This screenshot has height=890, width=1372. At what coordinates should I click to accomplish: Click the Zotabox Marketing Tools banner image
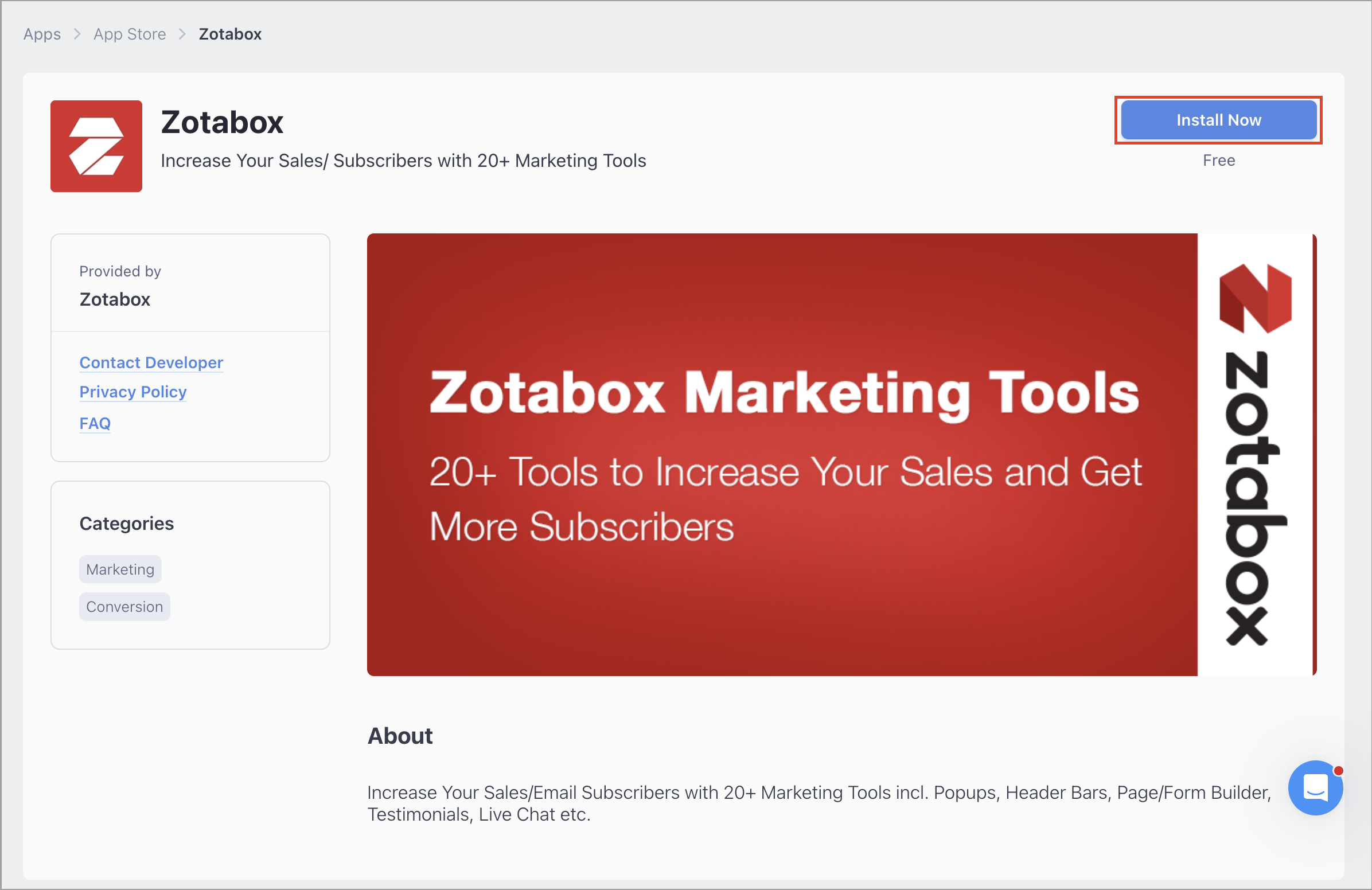[841, 454]
